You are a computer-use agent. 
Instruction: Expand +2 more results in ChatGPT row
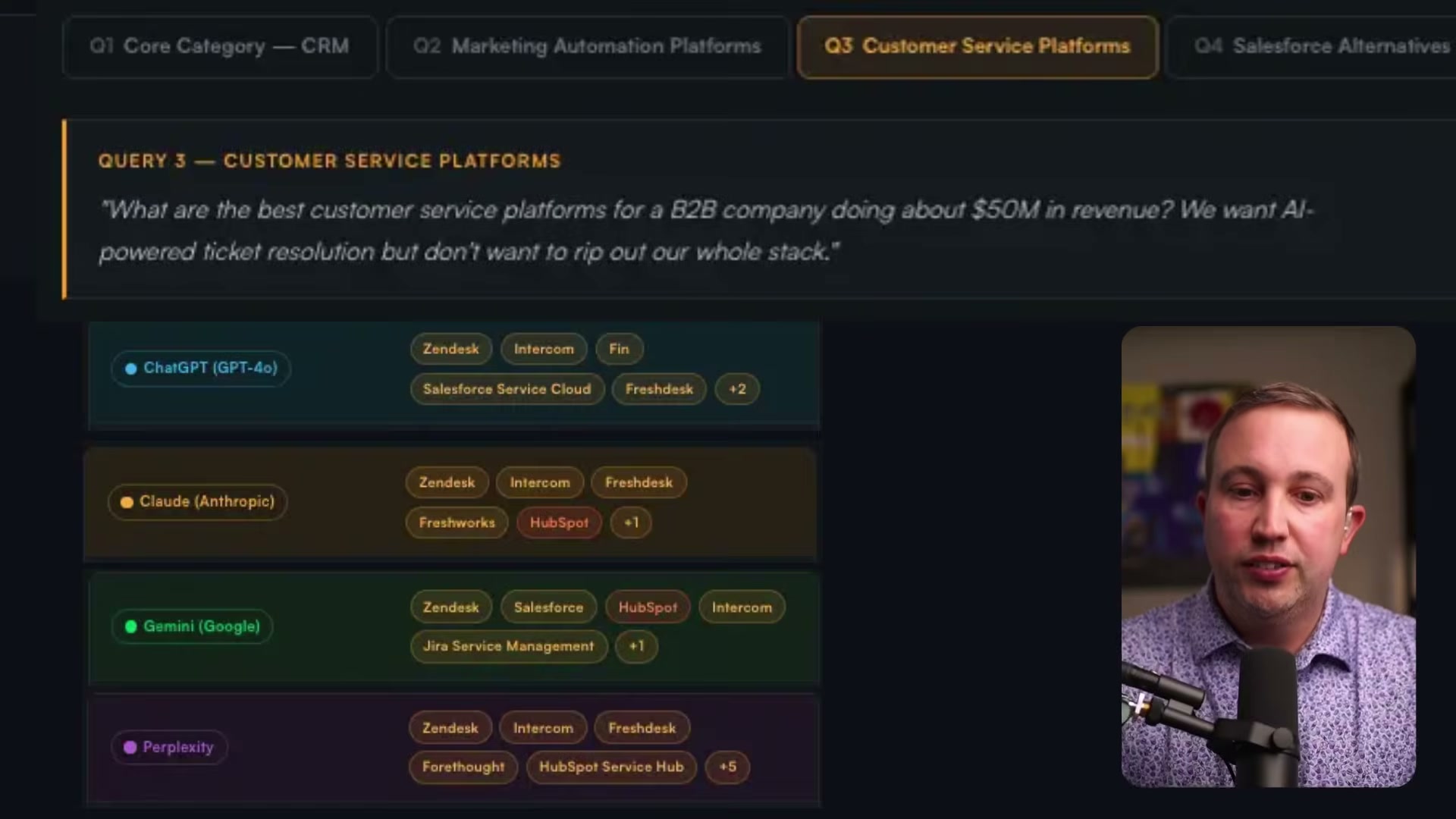[x=737, y=389]
